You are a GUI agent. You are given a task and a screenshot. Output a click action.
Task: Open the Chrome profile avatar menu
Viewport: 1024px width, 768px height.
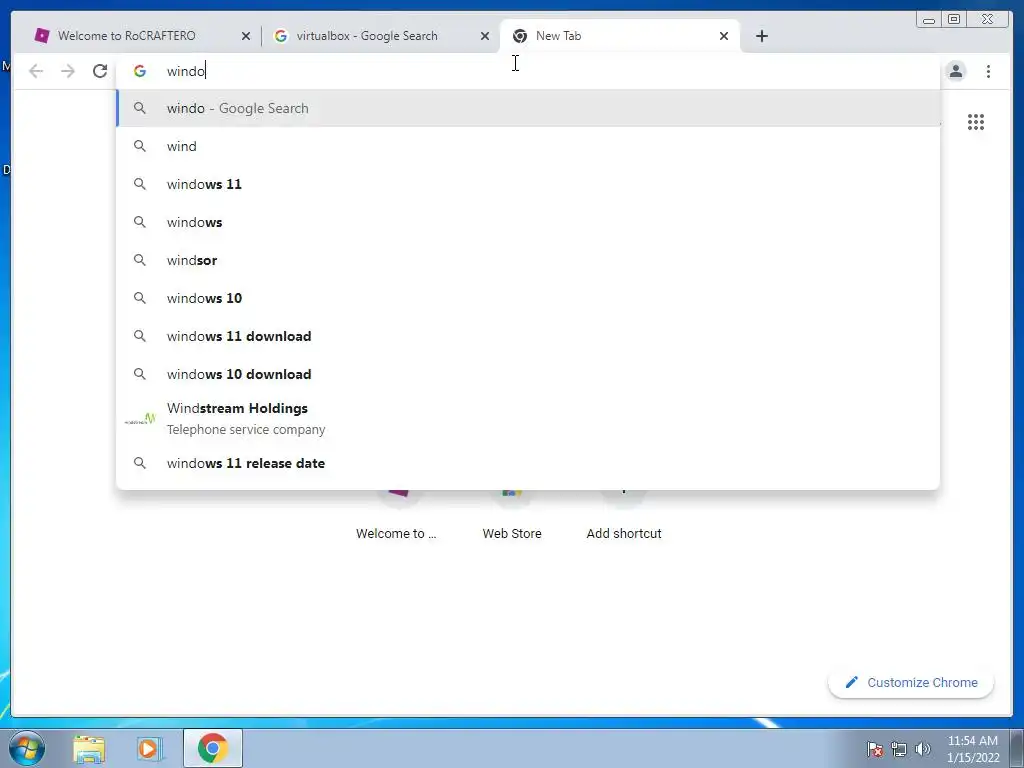coord(956,71)
